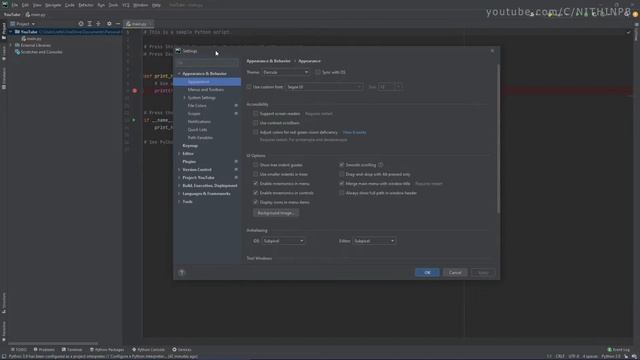Click the green run arrow in editor gutter
The height and width of the screenshot is (360, 640).
pyautogui.click(x=133, y=120)
